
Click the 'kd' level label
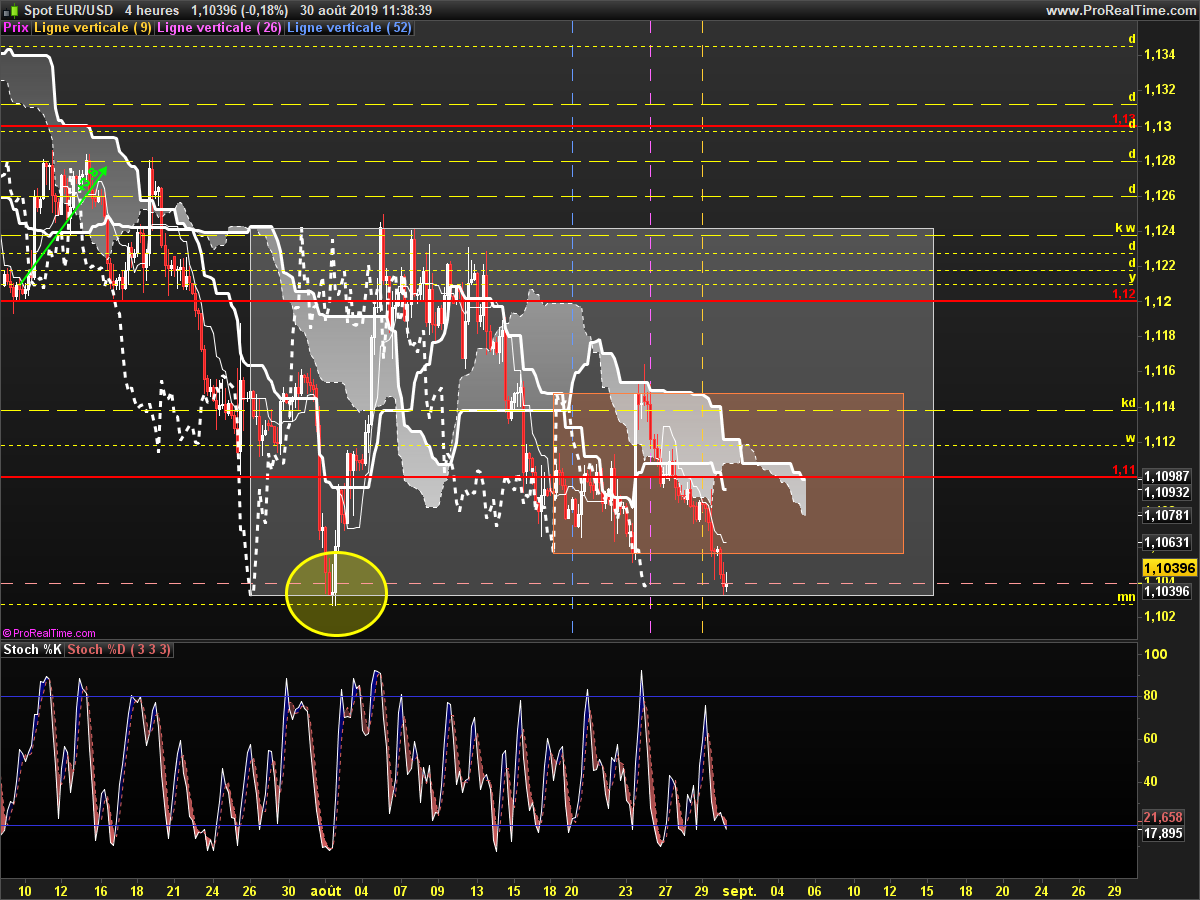coord(1128,405)
